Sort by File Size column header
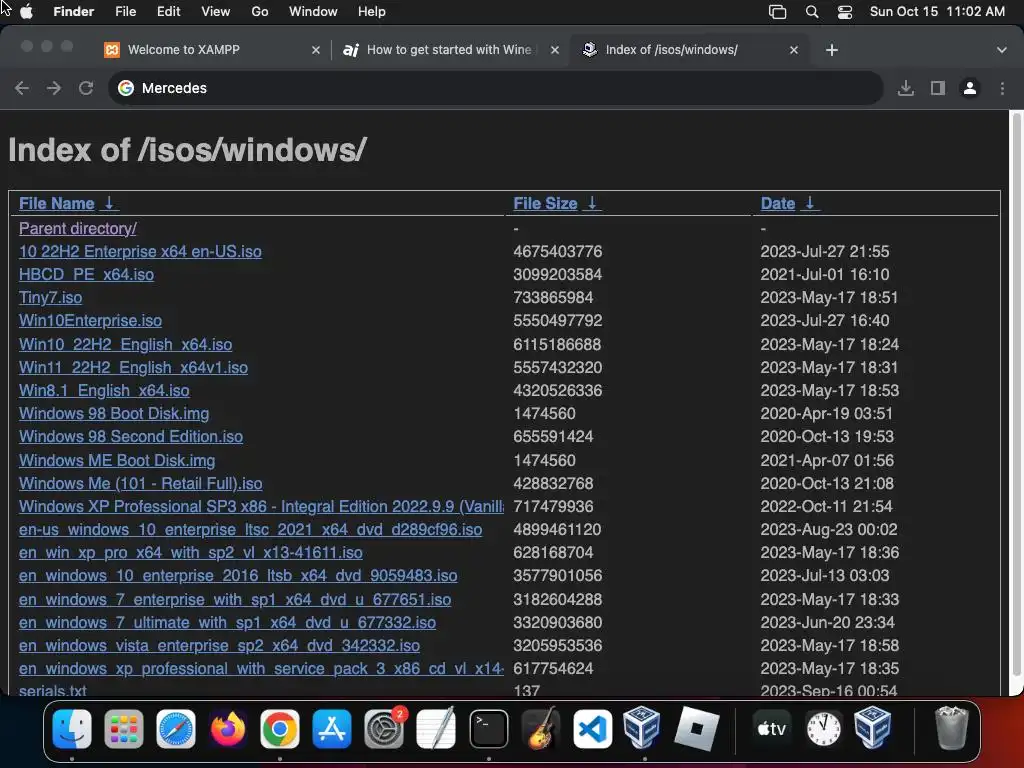The width and height of the screenshot is (1024, 768). (545, 204)
